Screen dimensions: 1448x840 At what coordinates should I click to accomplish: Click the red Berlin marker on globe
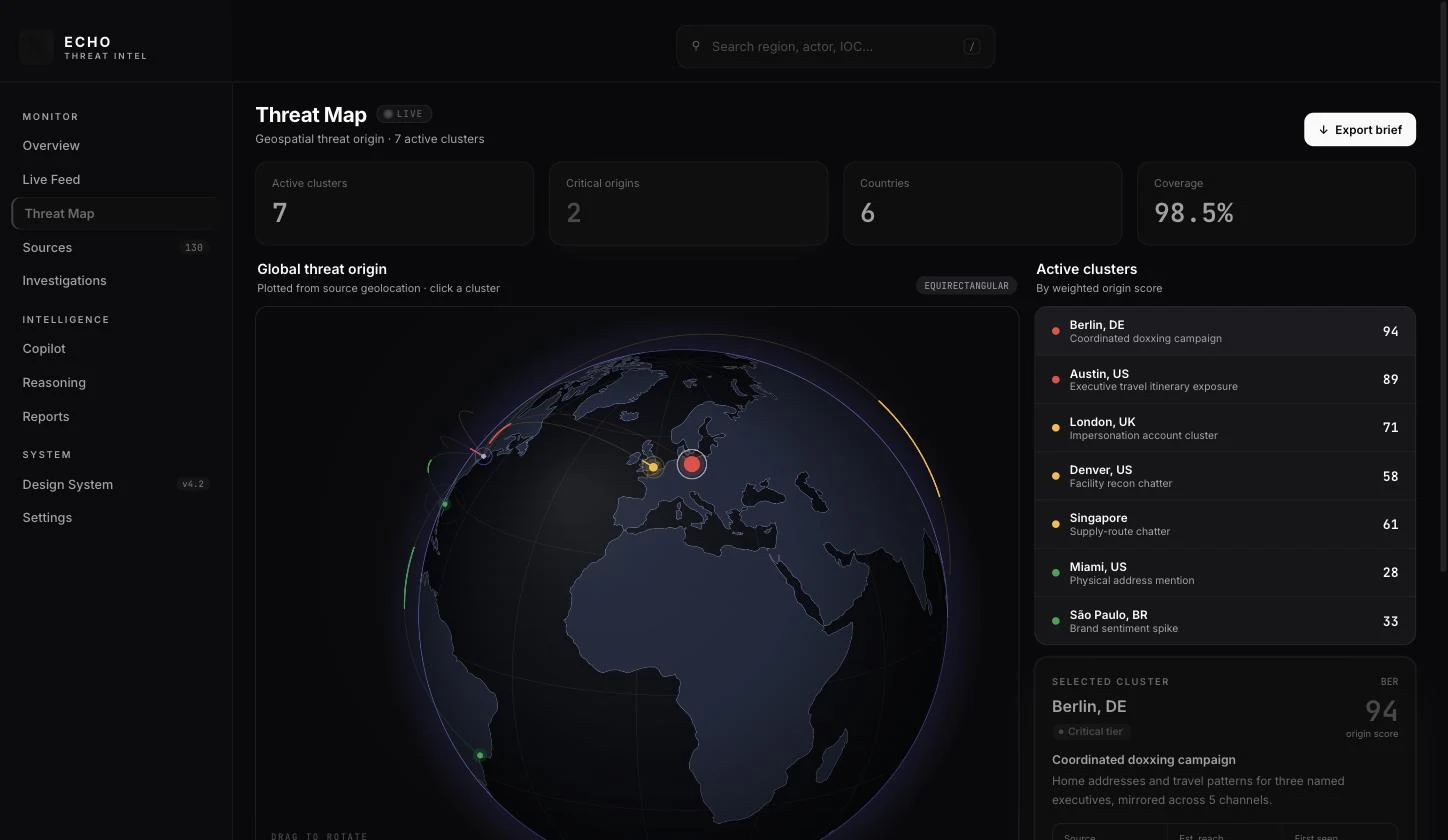coord(691,464)
